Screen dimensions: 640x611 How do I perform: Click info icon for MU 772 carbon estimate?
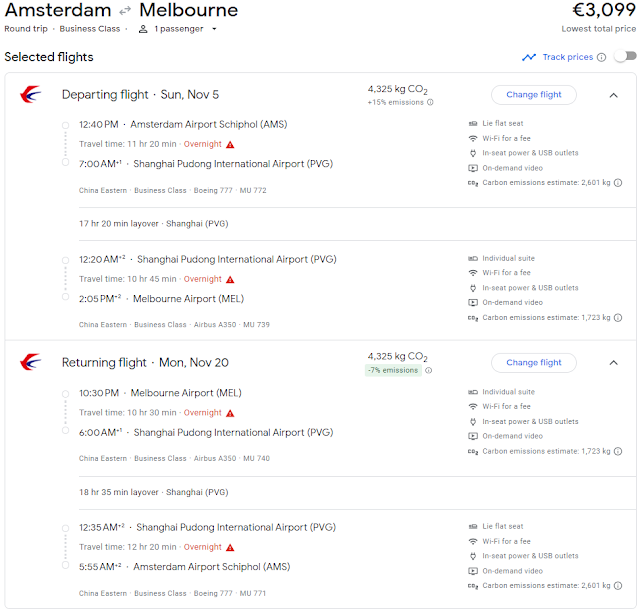click(x=618, y=183)
